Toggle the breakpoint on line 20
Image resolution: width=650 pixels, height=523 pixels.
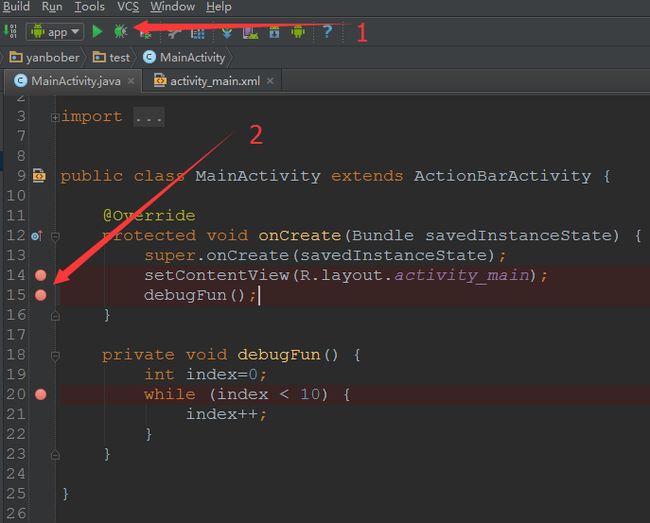pyautogui.click(x=41, y=394)
